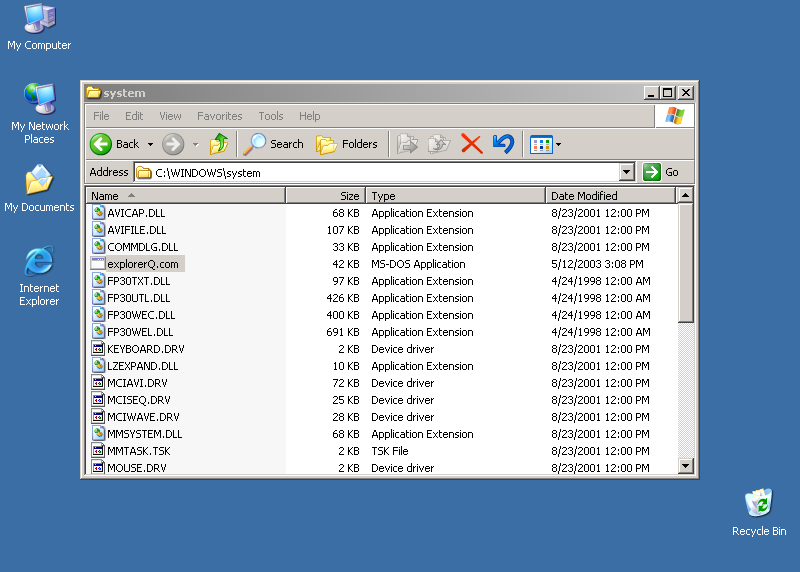This screenshot has width=800, height=572.
Task: Sort by the Name column header
Action: [x=186, y=195]
